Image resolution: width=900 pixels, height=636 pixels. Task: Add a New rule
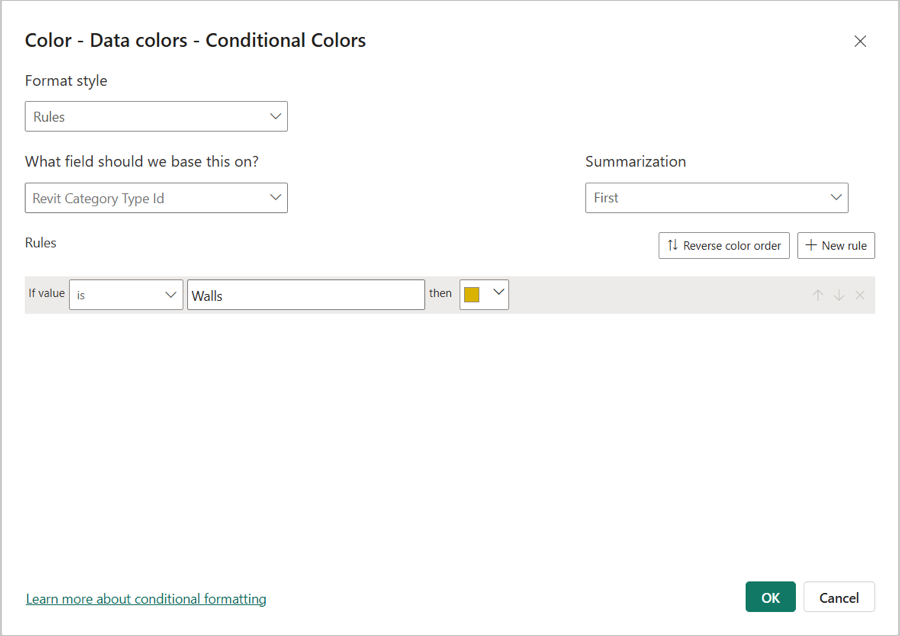(836, 245)
